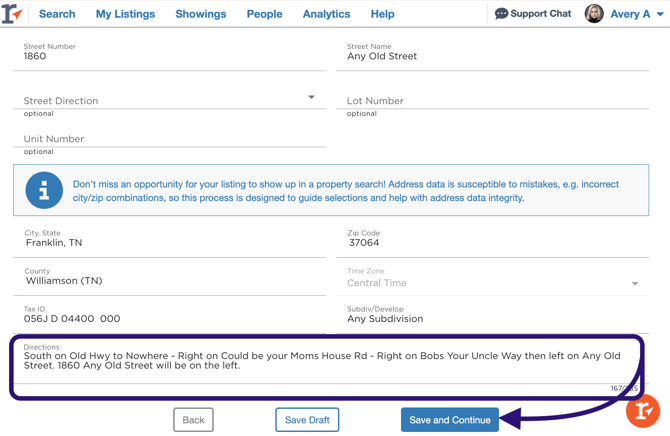Focus the Street Name field

pos(492,57)
